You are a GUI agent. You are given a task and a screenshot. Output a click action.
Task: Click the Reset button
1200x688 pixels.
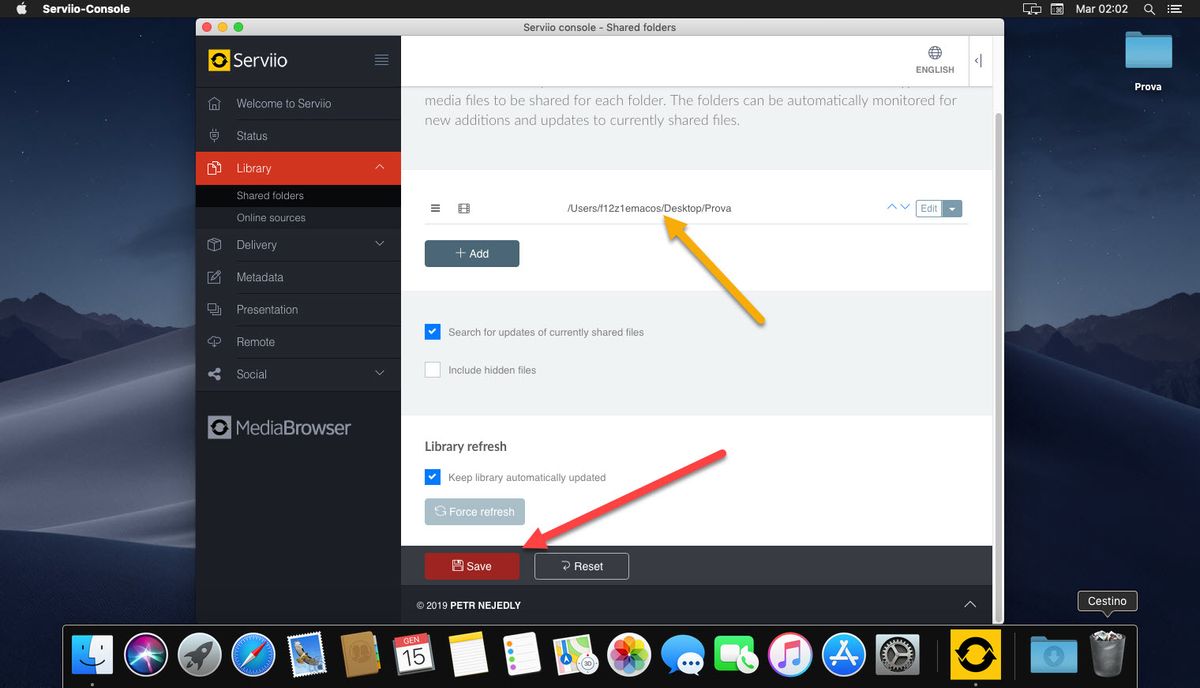pyautogui.click(x=581, y=565)
